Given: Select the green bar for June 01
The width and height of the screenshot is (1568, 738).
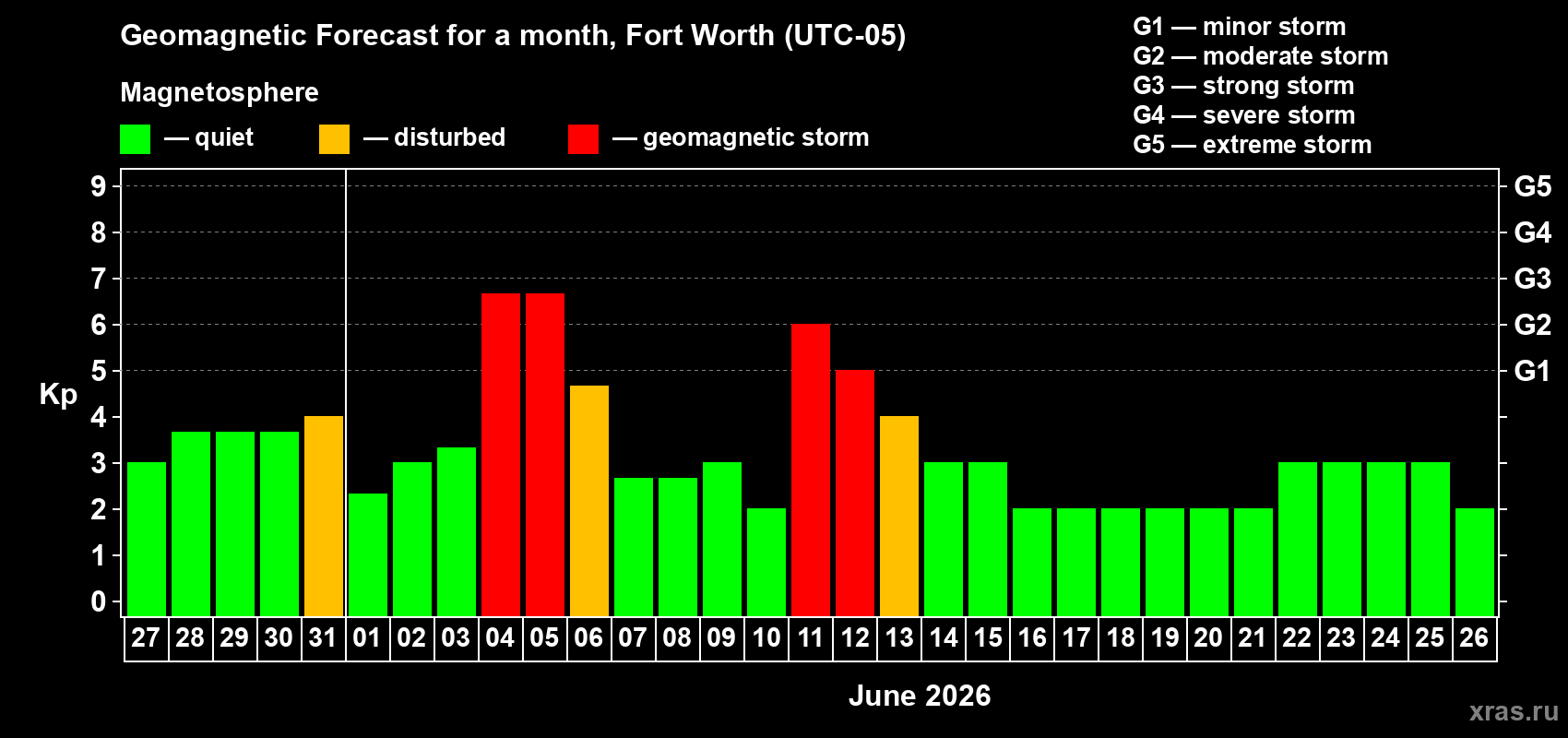Looking at the screenshot, I should click(368, 555).
